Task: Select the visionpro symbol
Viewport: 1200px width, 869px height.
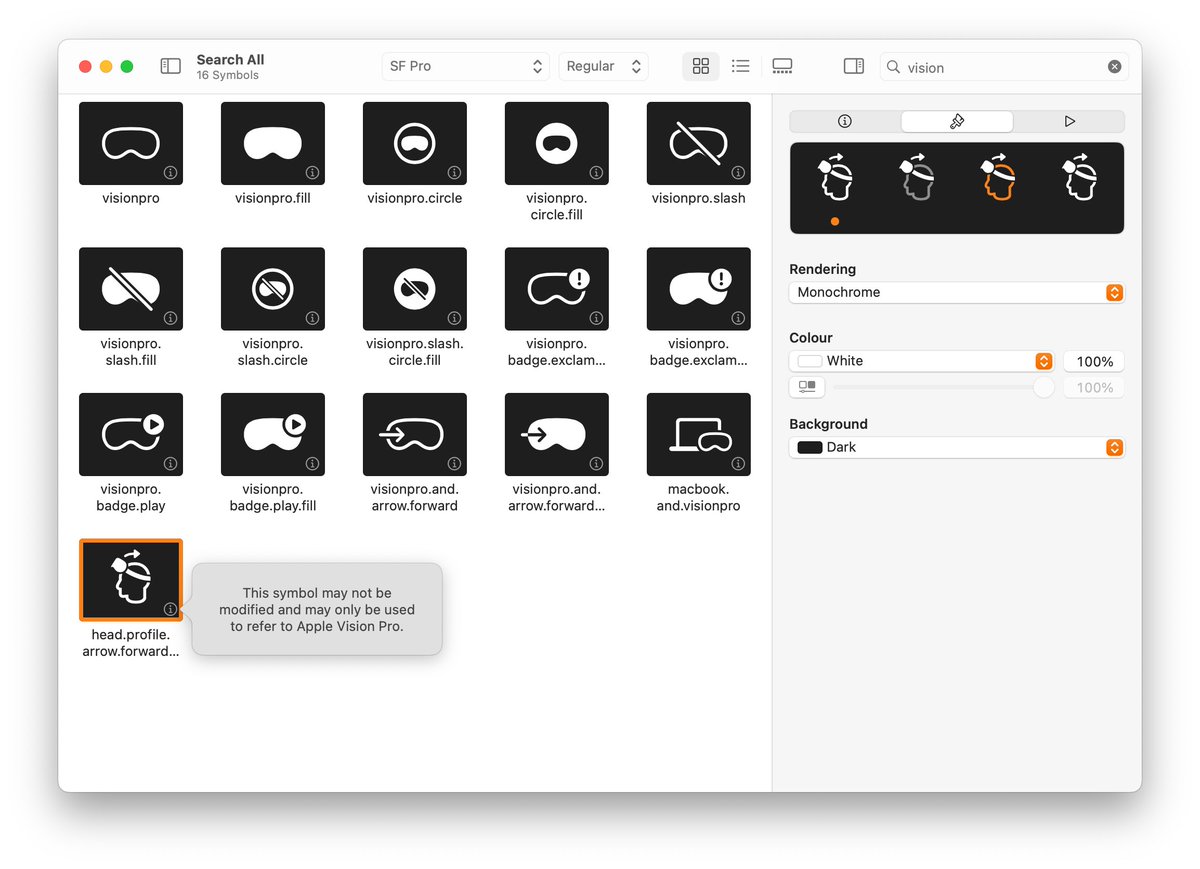Action: point(131,143)
